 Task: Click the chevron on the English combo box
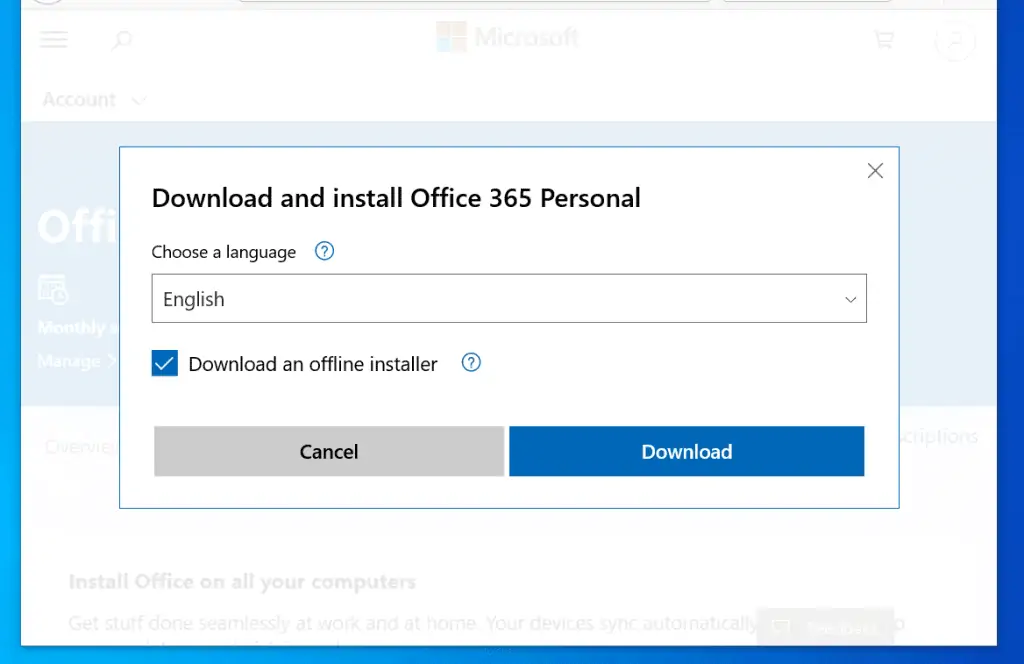[850, 299]
